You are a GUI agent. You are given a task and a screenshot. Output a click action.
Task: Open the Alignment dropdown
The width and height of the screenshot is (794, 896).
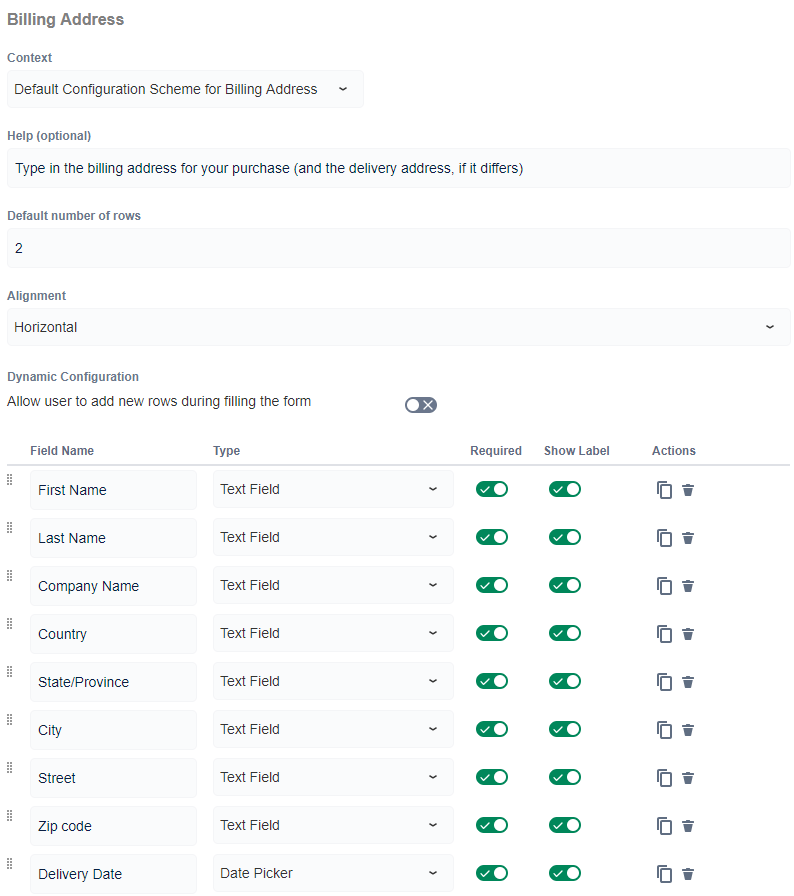coord(397,327)
